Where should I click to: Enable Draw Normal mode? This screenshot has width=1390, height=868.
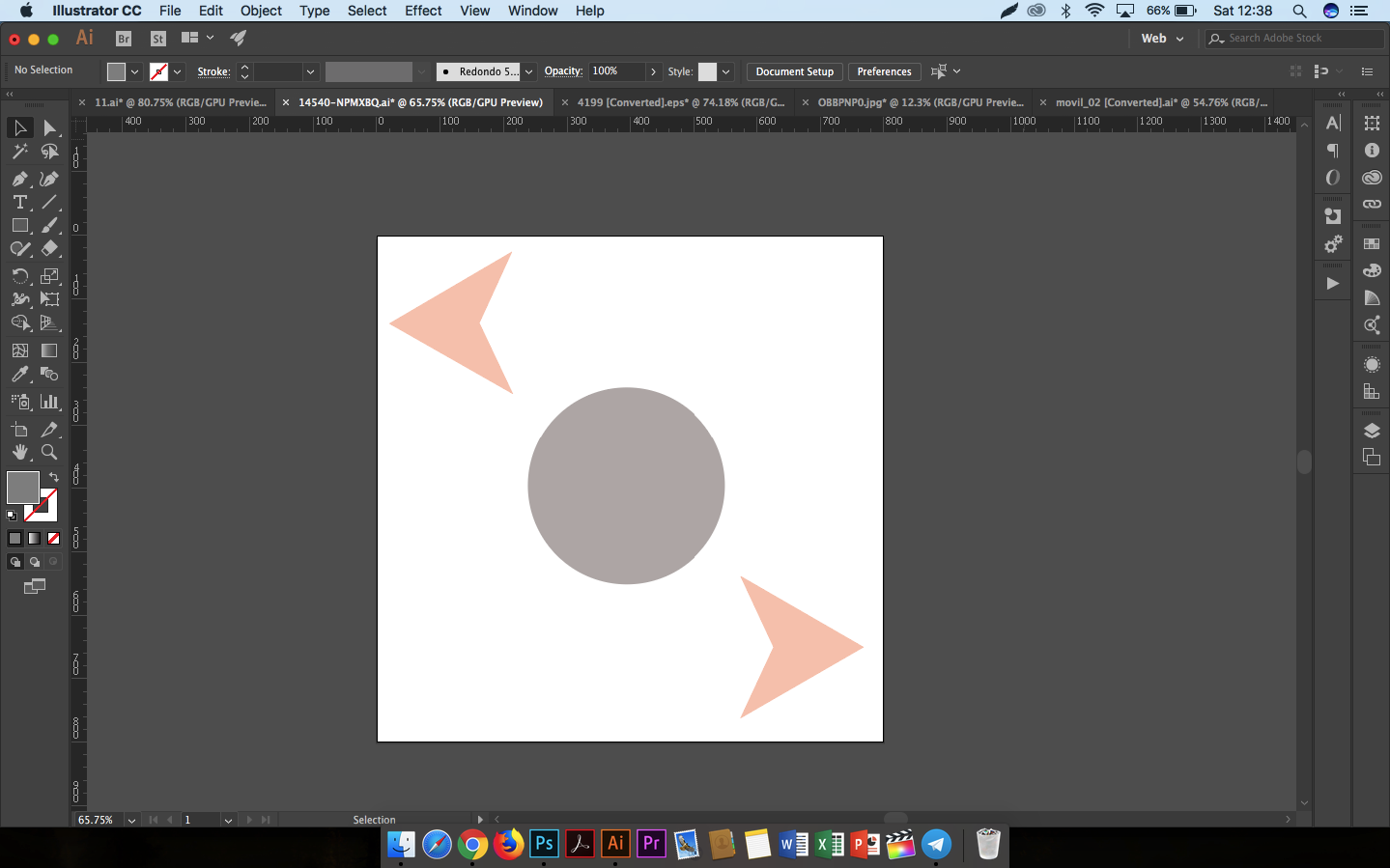coord(15,562)
